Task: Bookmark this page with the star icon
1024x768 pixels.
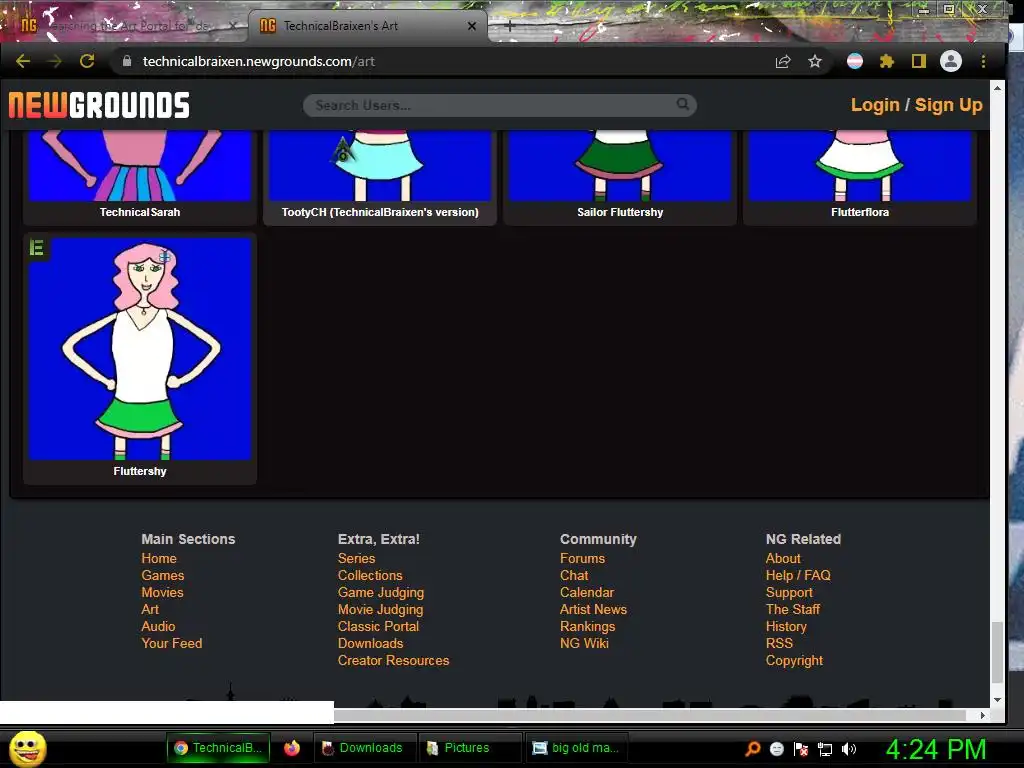Action: [814, 61]
